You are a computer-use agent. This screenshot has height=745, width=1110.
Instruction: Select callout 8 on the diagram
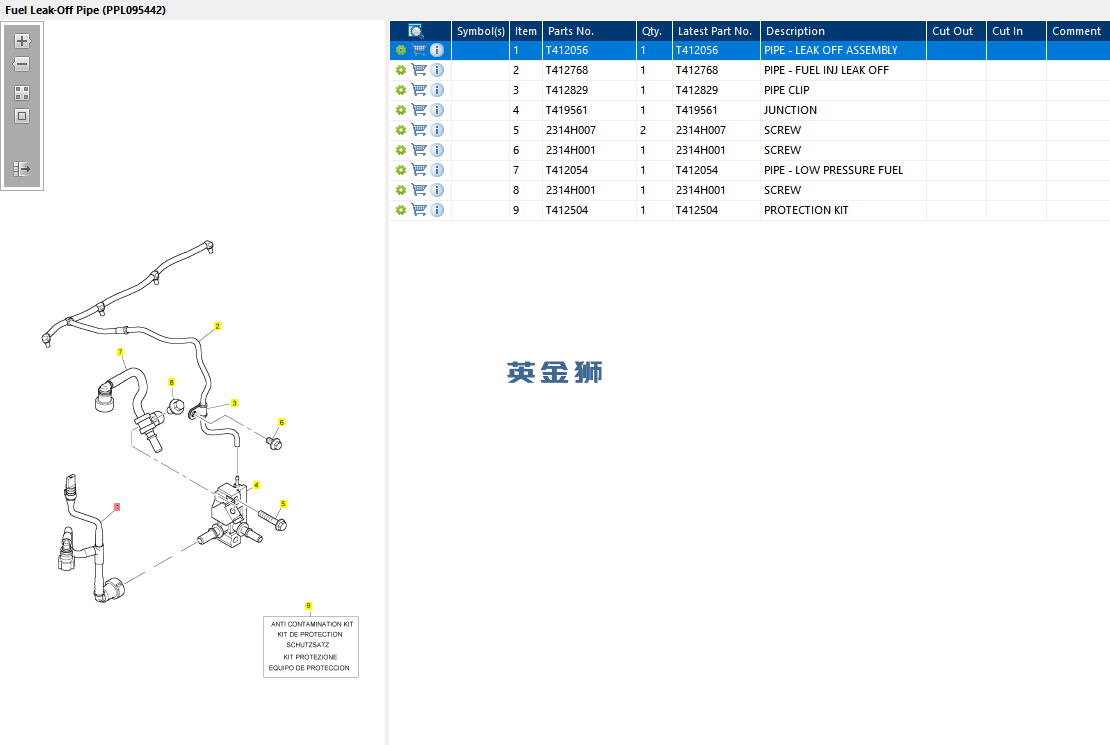[x=171, y=382]
